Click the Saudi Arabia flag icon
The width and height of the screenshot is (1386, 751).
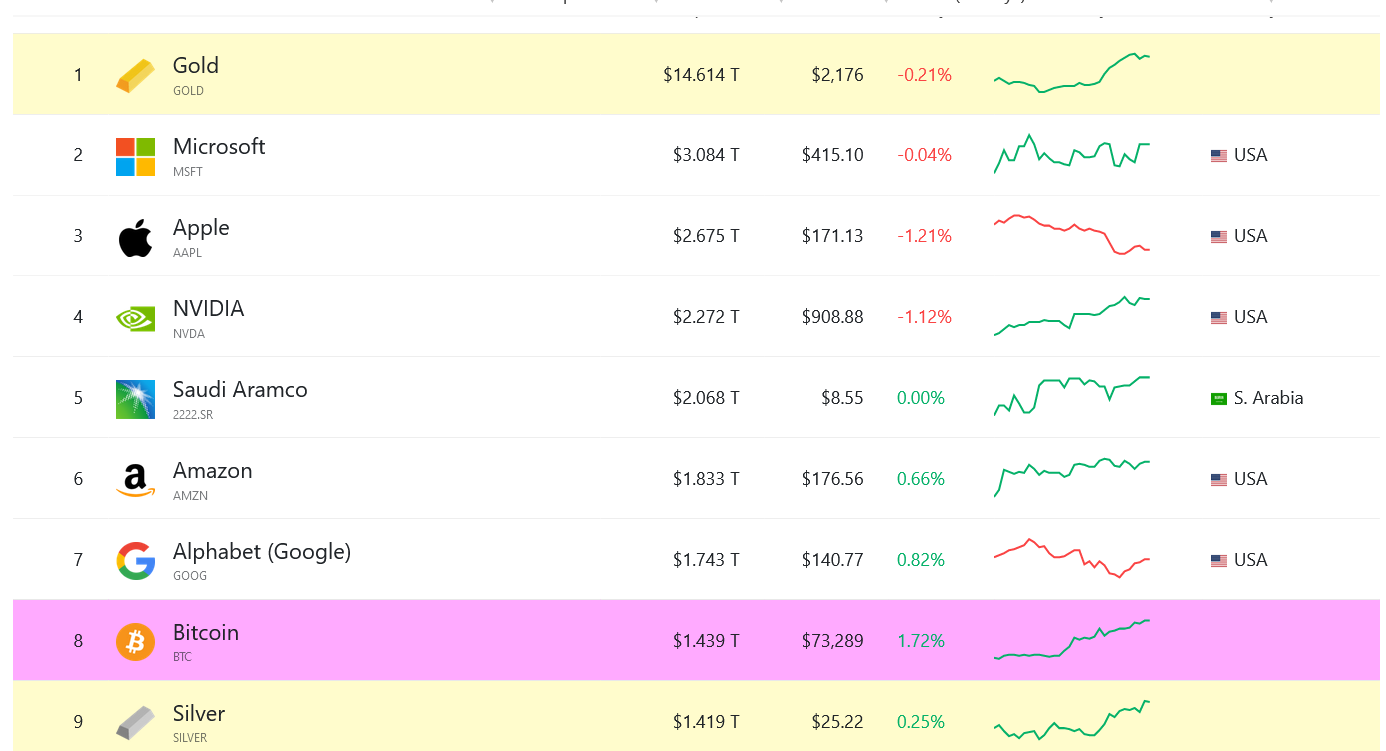(x=1218, y=399)
